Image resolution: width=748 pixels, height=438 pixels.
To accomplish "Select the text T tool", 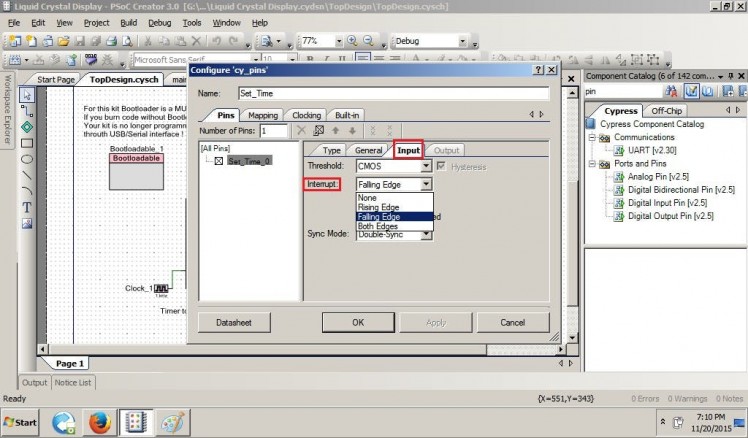I will [x=27, y=207].
